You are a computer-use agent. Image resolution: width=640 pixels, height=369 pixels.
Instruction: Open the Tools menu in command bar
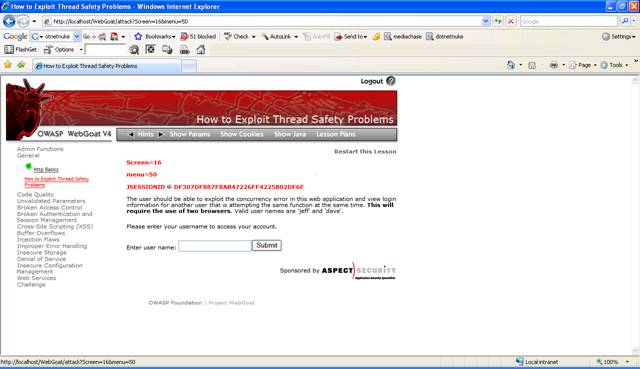(x=614, y=65)
